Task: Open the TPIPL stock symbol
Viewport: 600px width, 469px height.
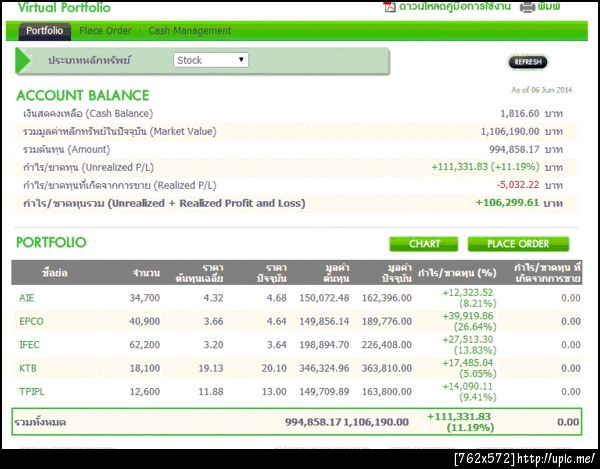Action: click(x=32, y=392)
